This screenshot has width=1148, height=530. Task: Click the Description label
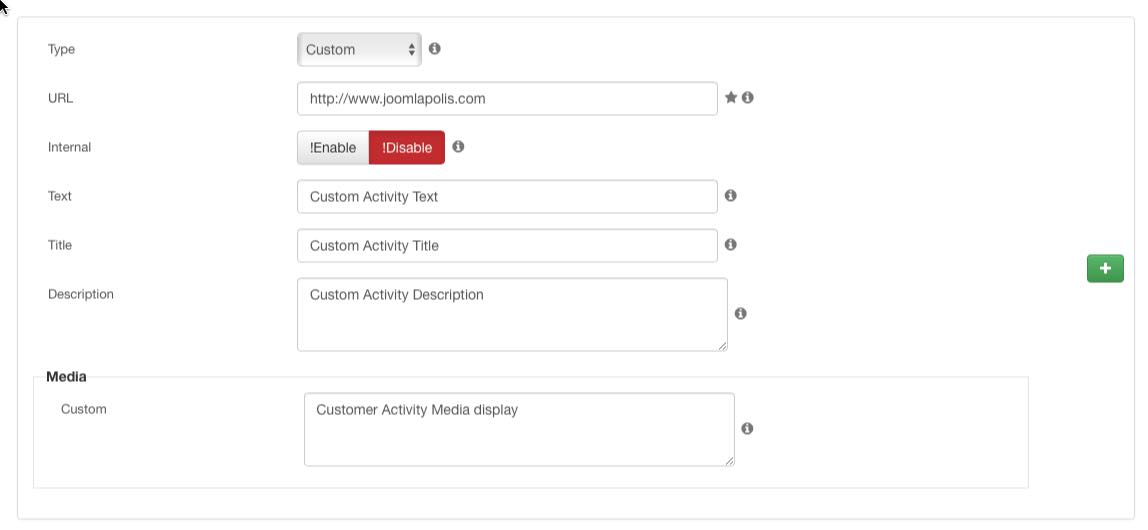[81, 294]
